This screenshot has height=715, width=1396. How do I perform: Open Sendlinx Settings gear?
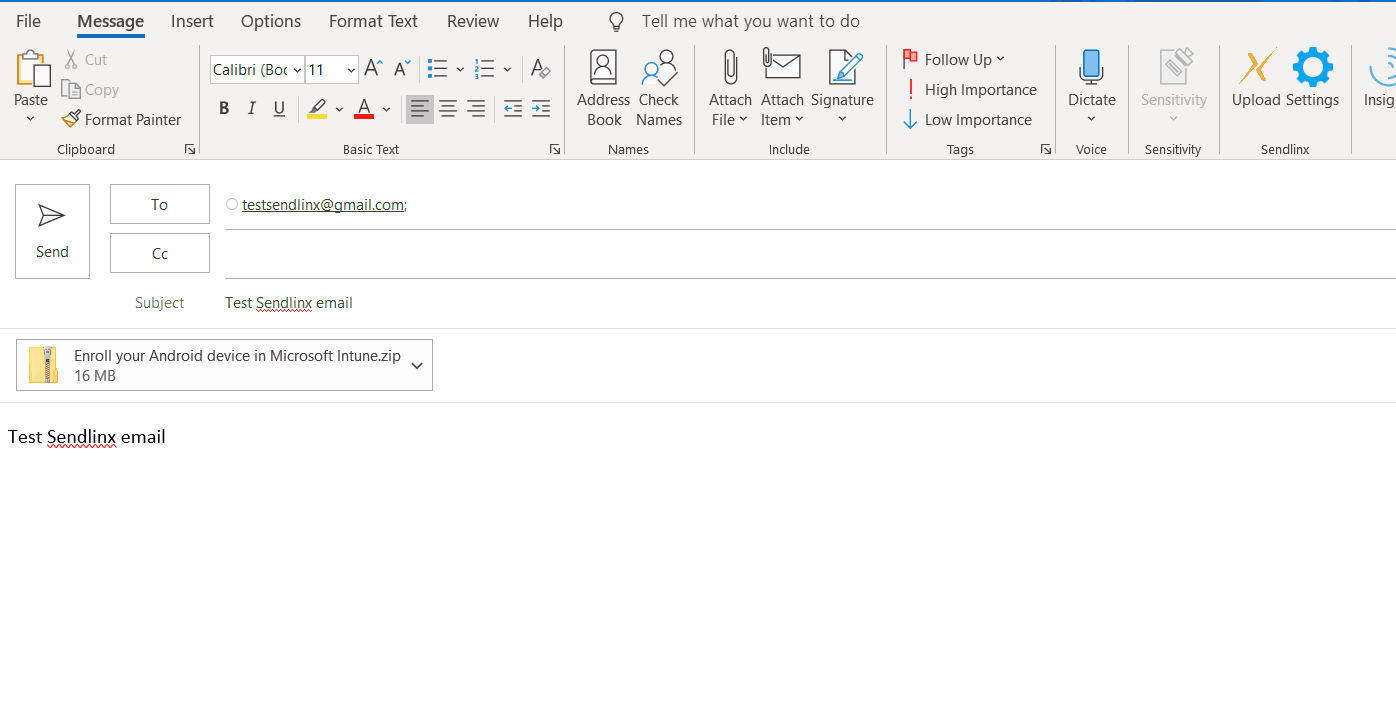(1312, 67)
